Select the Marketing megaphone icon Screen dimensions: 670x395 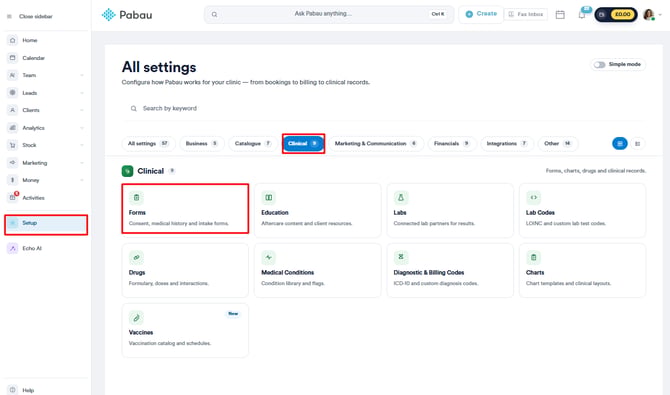click(12, 163)
